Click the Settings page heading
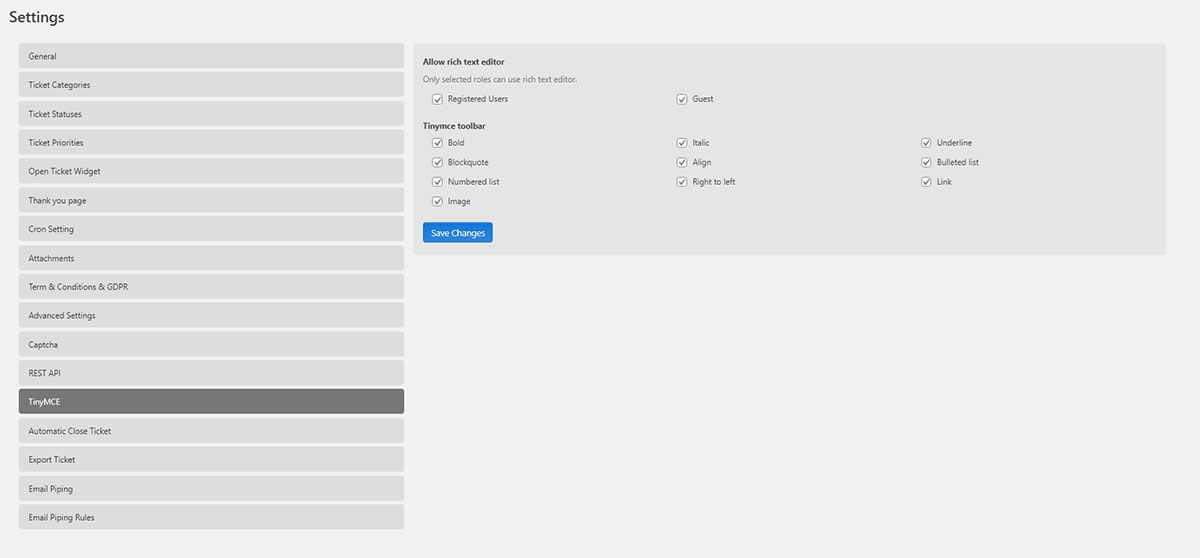Viewport: 1200px width, 558px height. [x=37, y=17]
